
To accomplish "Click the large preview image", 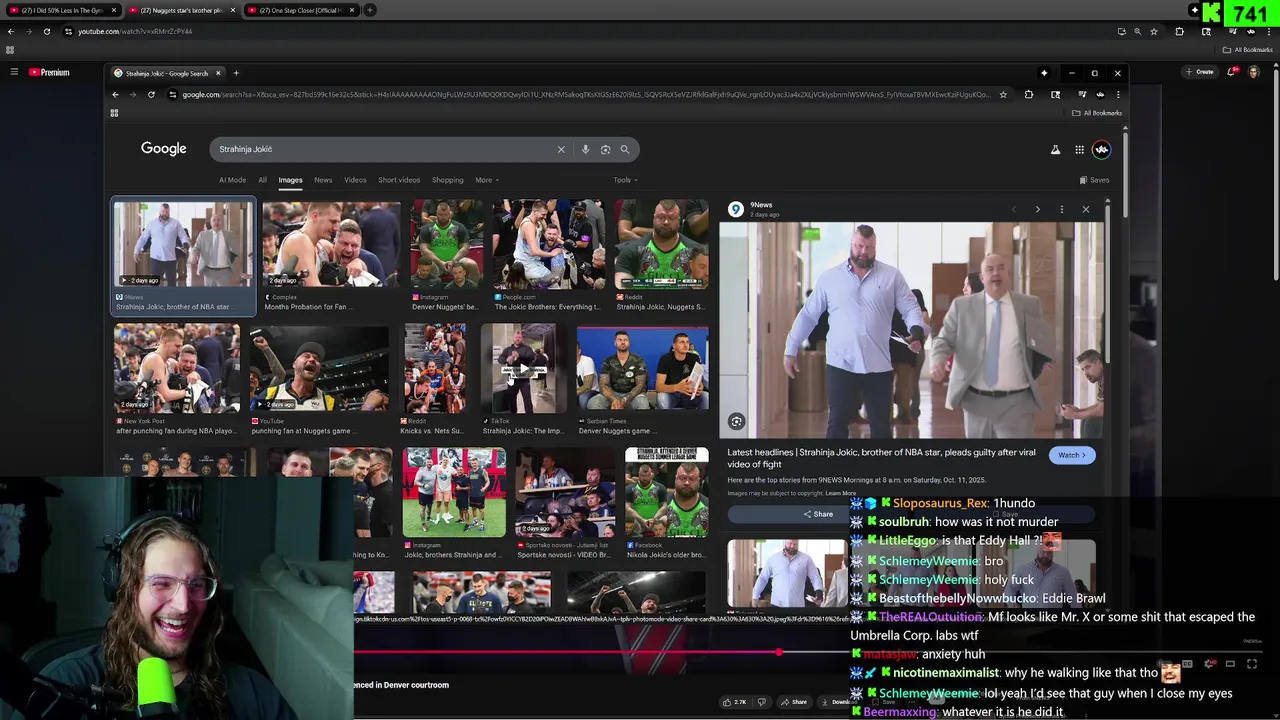I will click(911, 330).
